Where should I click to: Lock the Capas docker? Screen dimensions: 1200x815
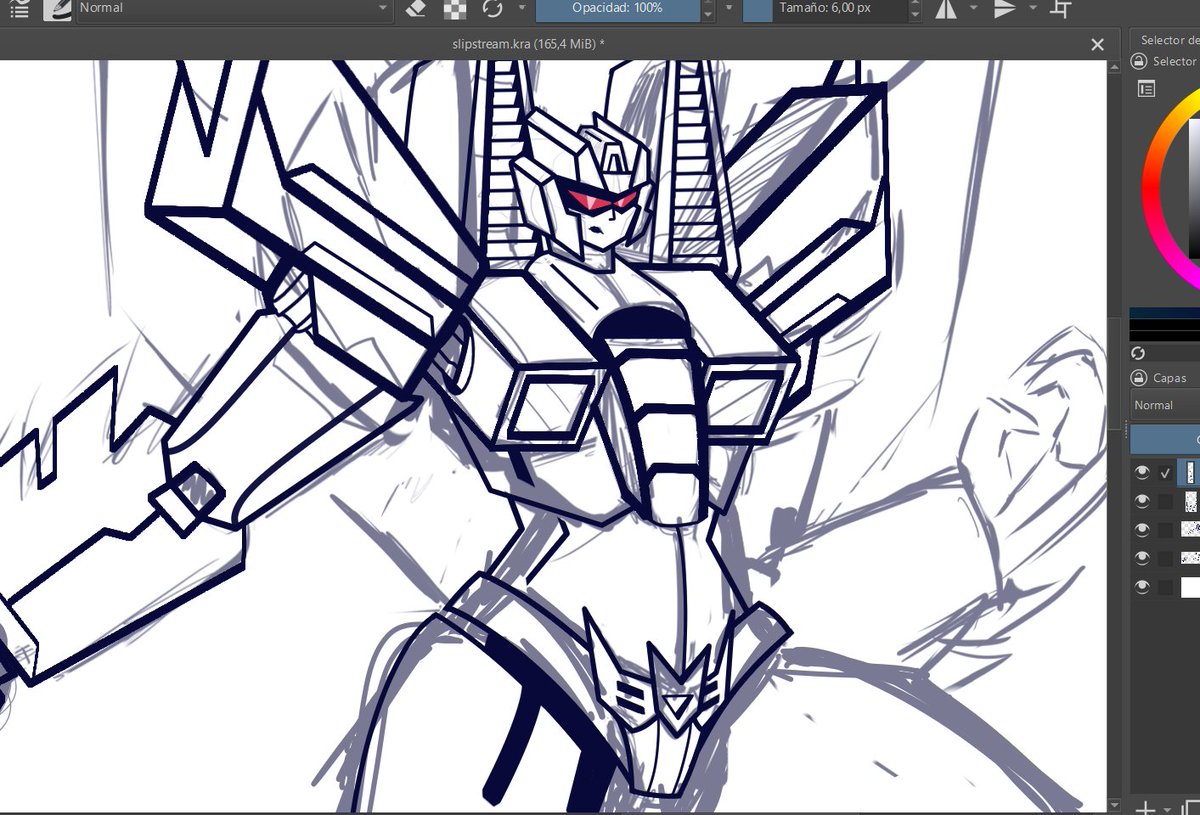coord(1138,378)
